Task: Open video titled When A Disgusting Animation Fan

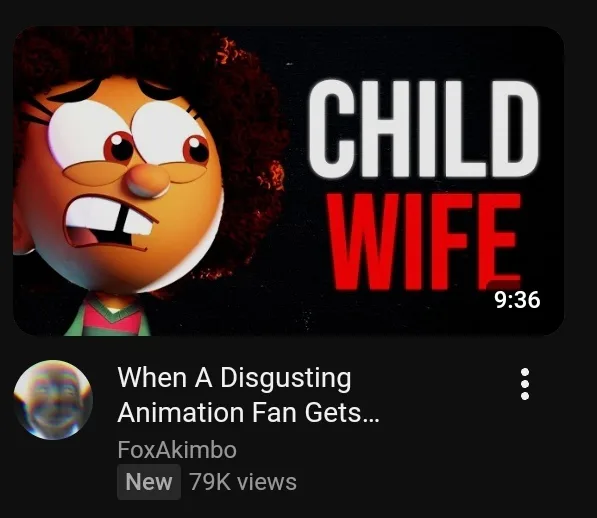Action: [x=248, y=395]
